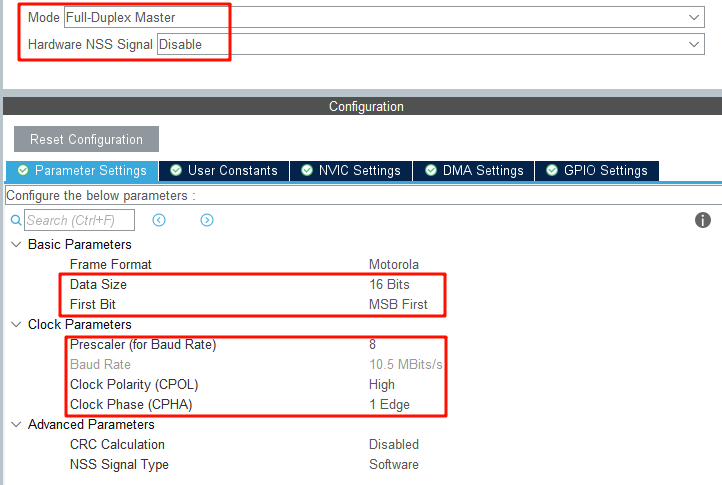Select the Data Size 16 Bits value
Image resolution: width=722 pixels, height=485 pixels.
pos(389,285)
